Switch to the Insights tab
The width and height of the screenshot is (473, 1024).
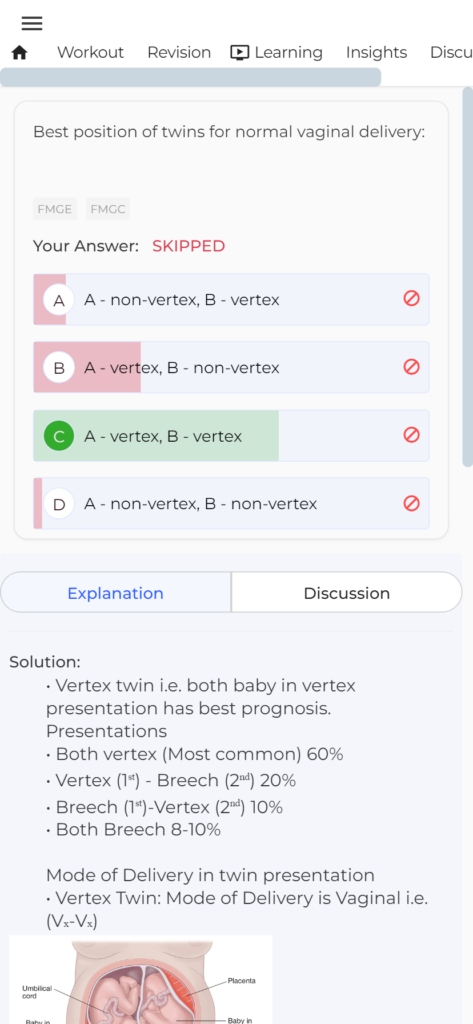376,52
